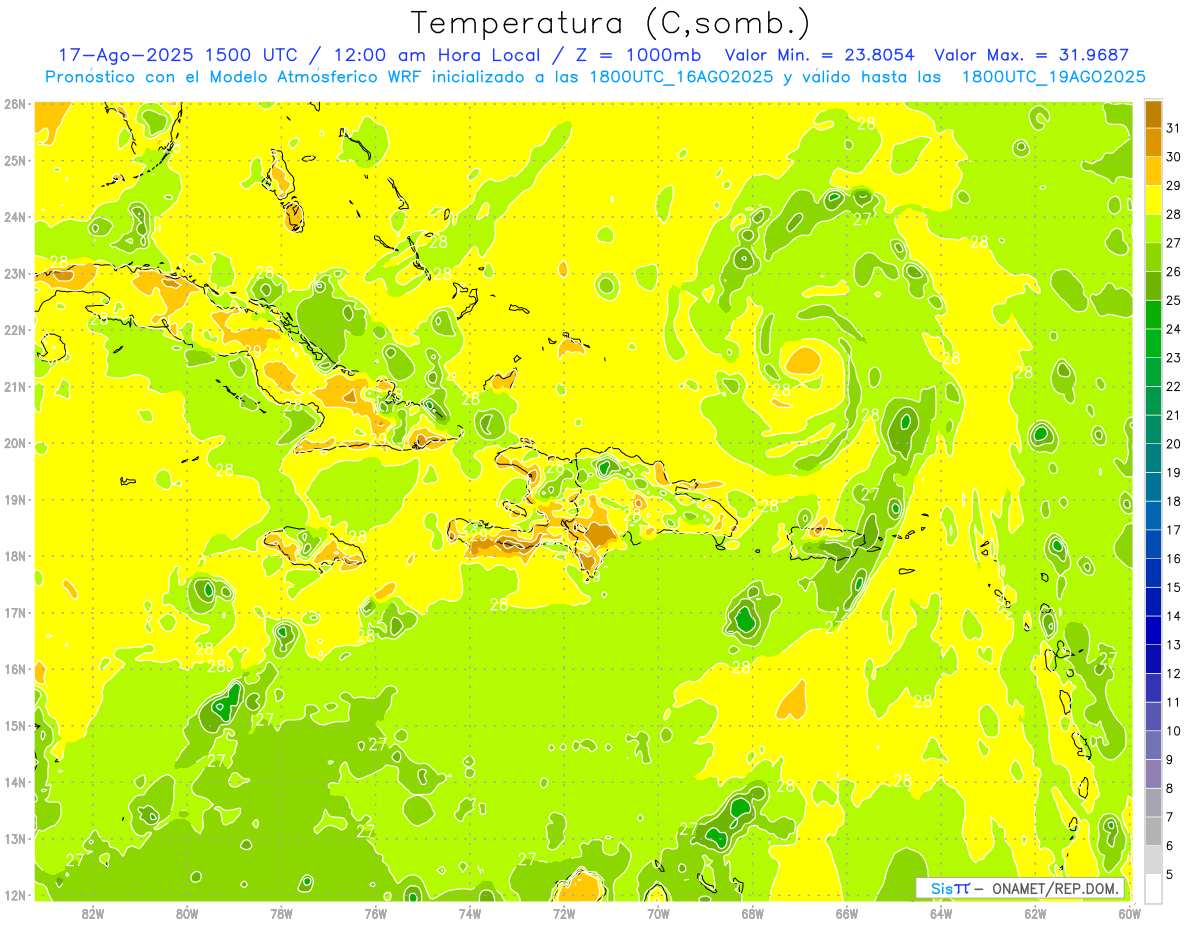Click the 11 label on the color scale

tap(1174, 702)
